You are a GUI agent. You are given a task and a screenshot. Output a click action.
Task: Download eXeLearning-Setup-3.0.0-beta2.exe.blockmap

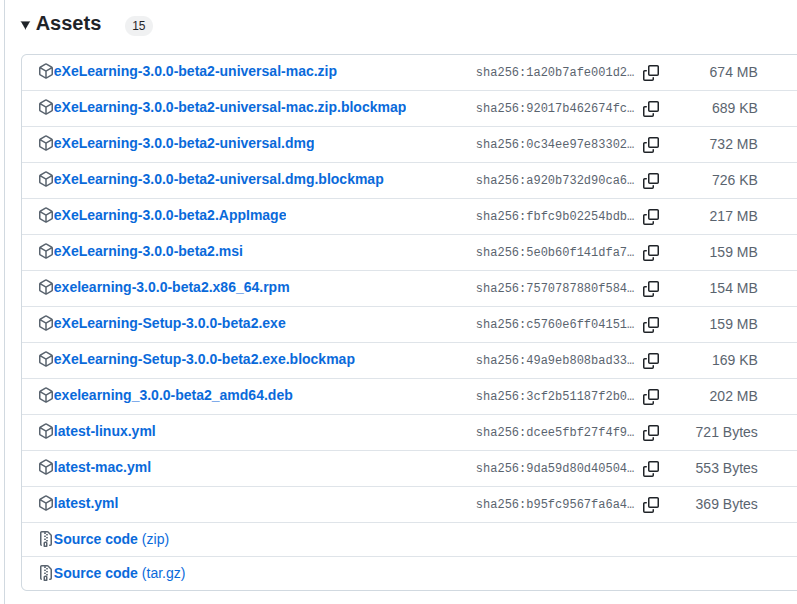pyautogui.click(x=204, y=359)
